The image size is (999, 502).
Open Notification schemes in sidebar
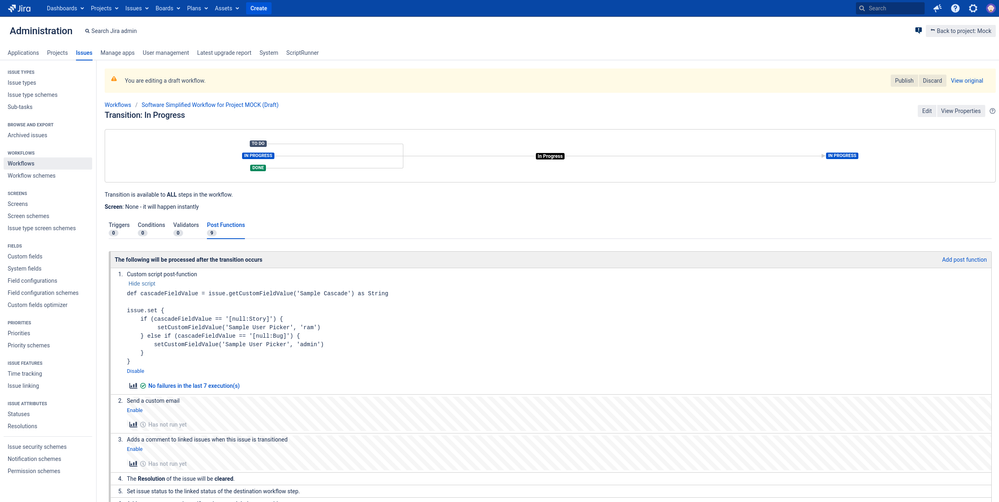(34, 459)
